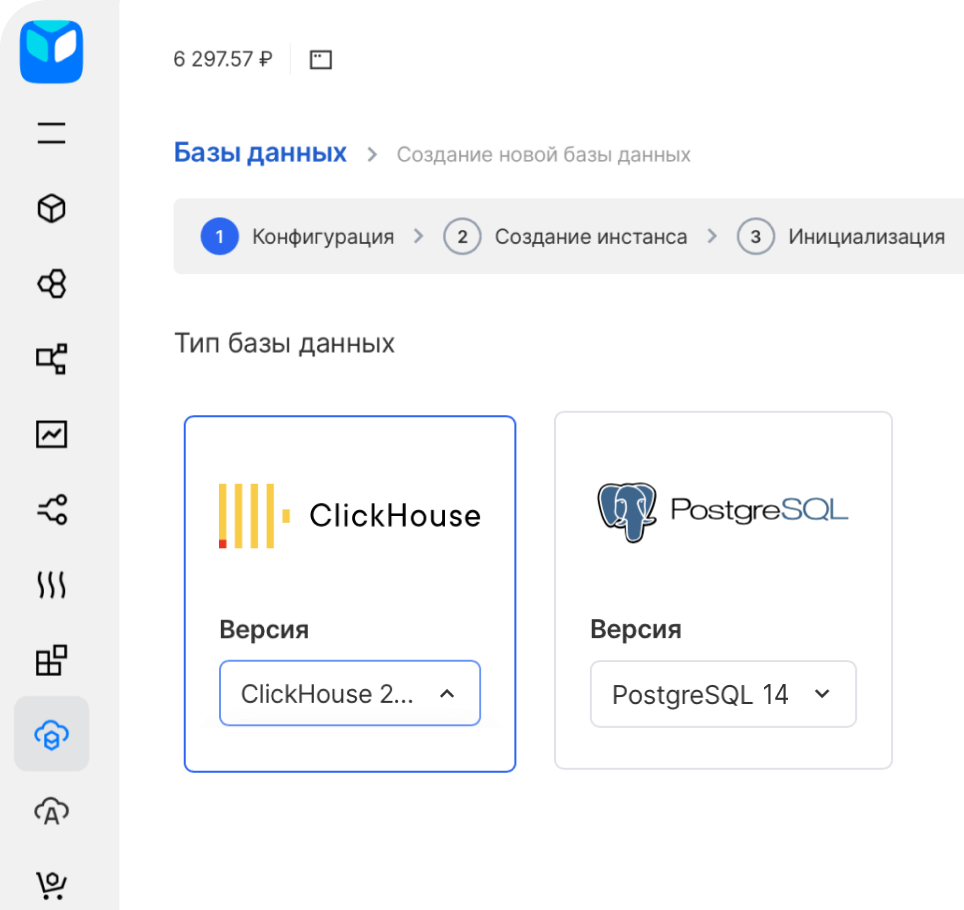
Task: Collapse the ClickHouse version dropdown
Action: (350, 694)
